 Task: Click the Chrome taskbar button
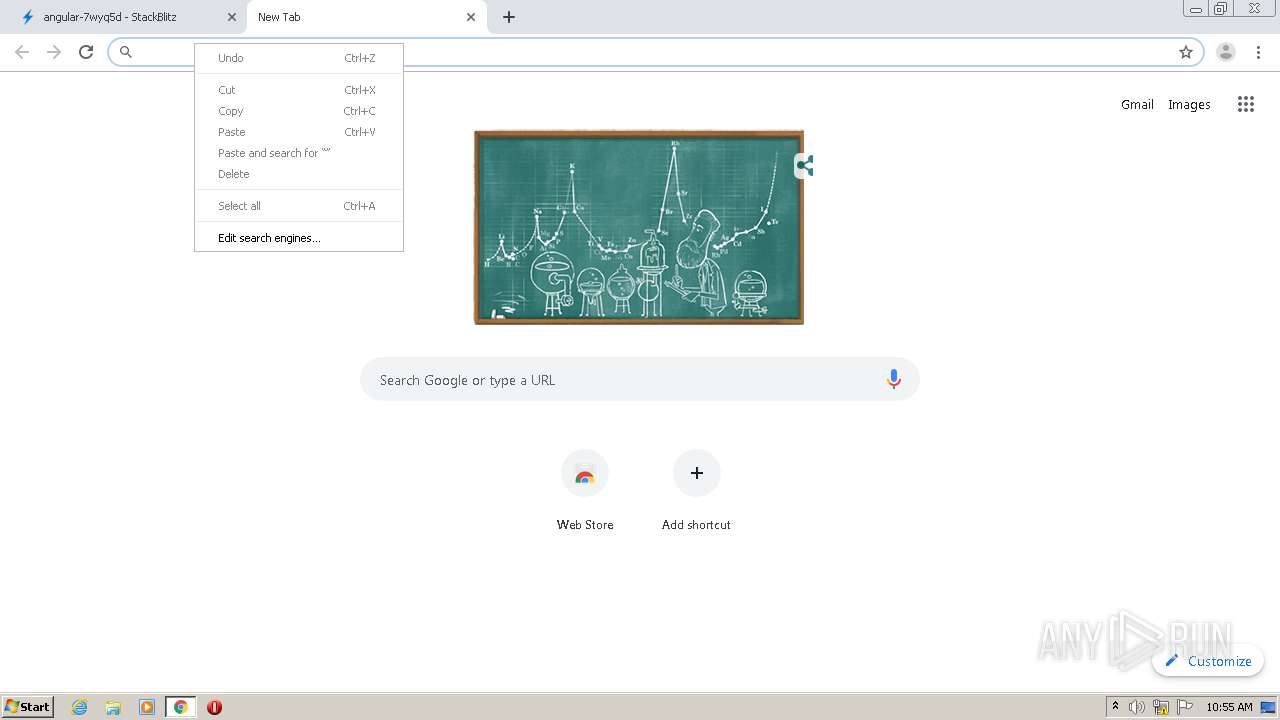tap(180, 707)
